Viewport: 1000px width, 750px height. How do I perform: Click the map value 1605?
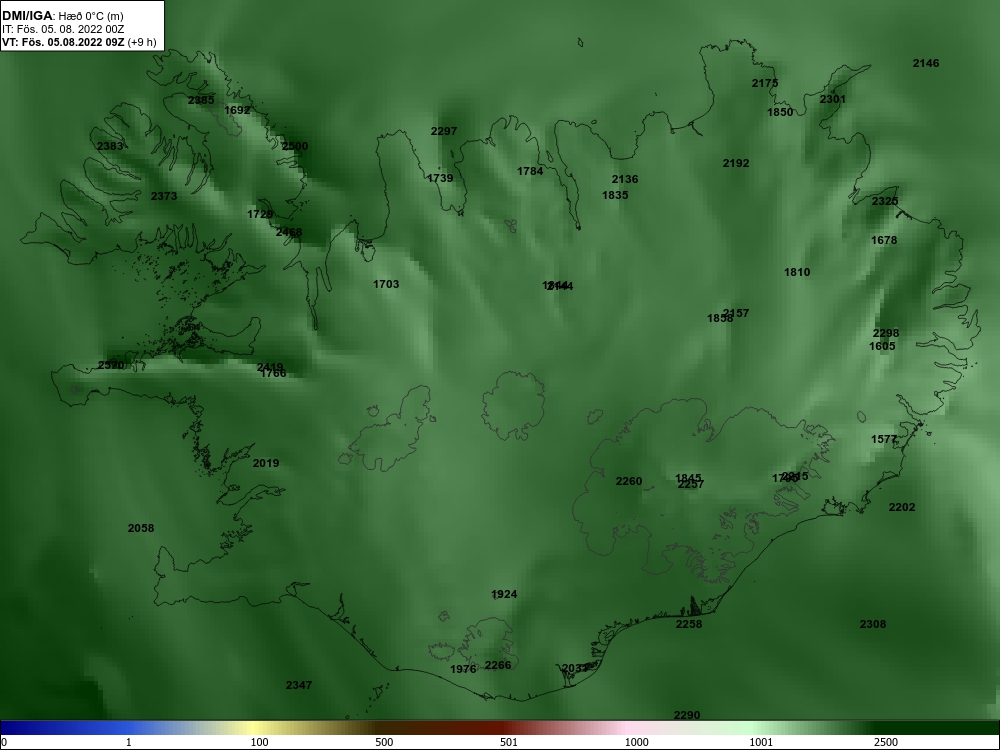(883, 346)
